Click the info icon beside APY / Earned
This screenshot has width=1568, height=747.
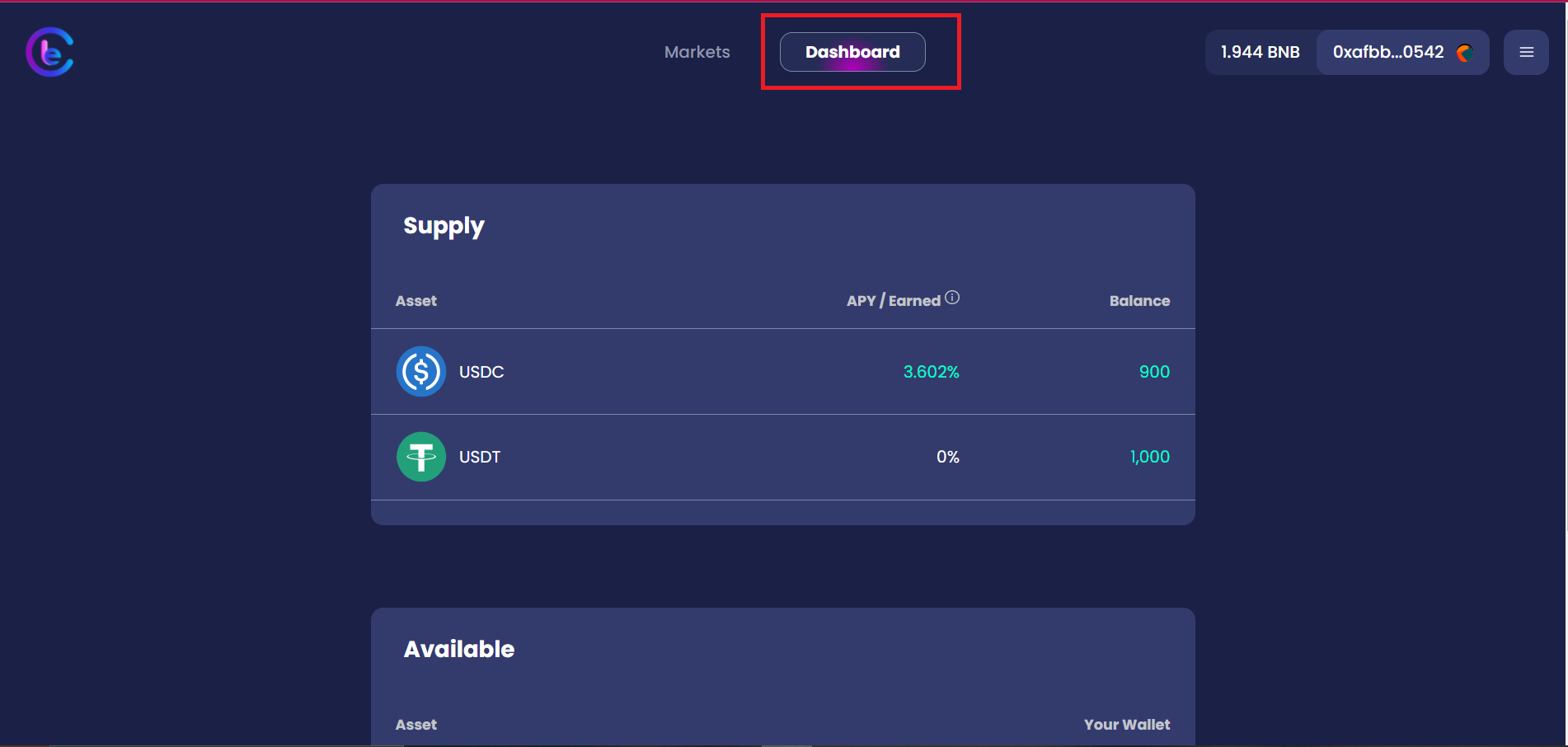coord(952,298)
